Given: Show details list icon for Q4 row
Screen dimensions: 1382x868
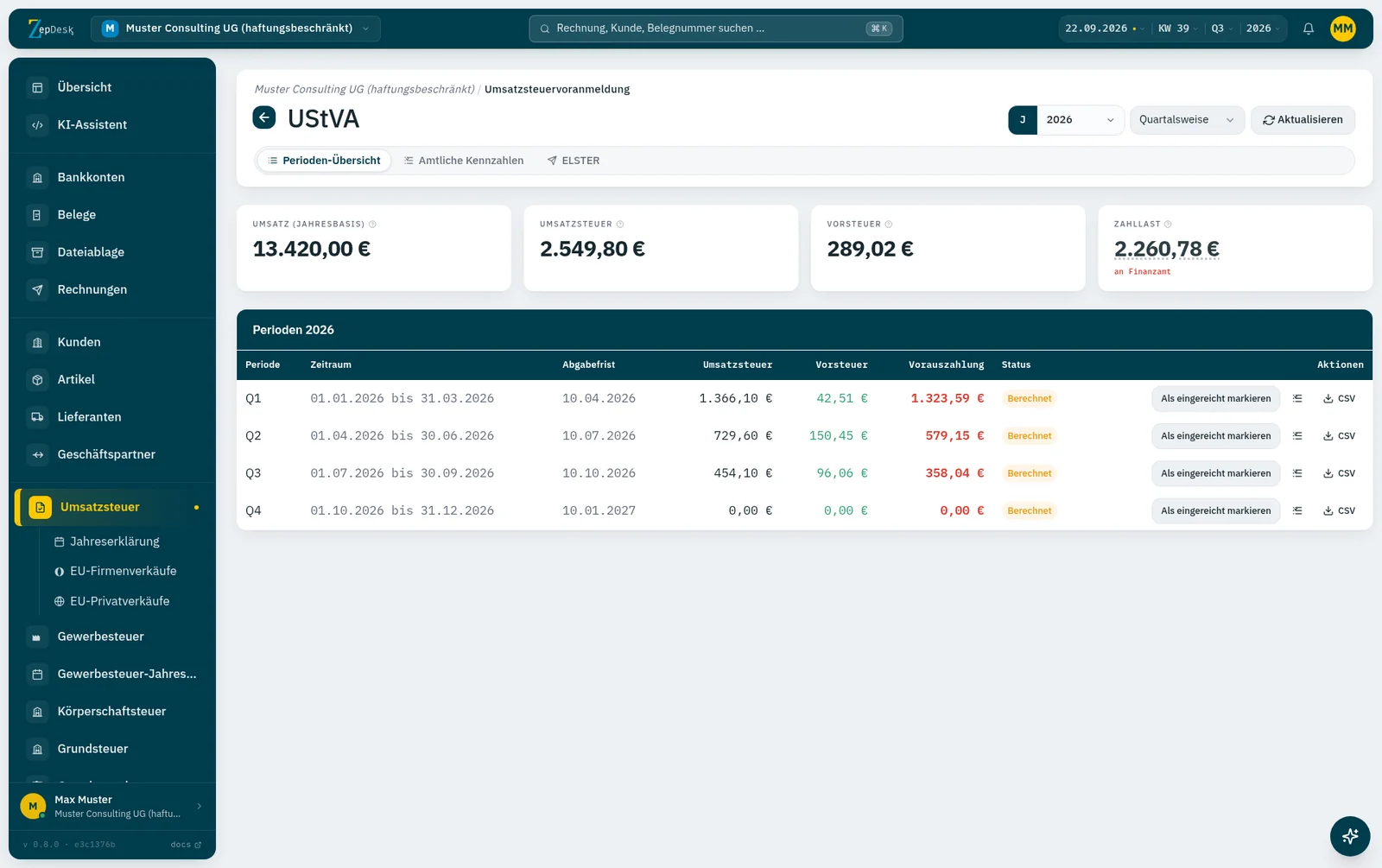Looking at the screenshot, I should coord(1297,511).
